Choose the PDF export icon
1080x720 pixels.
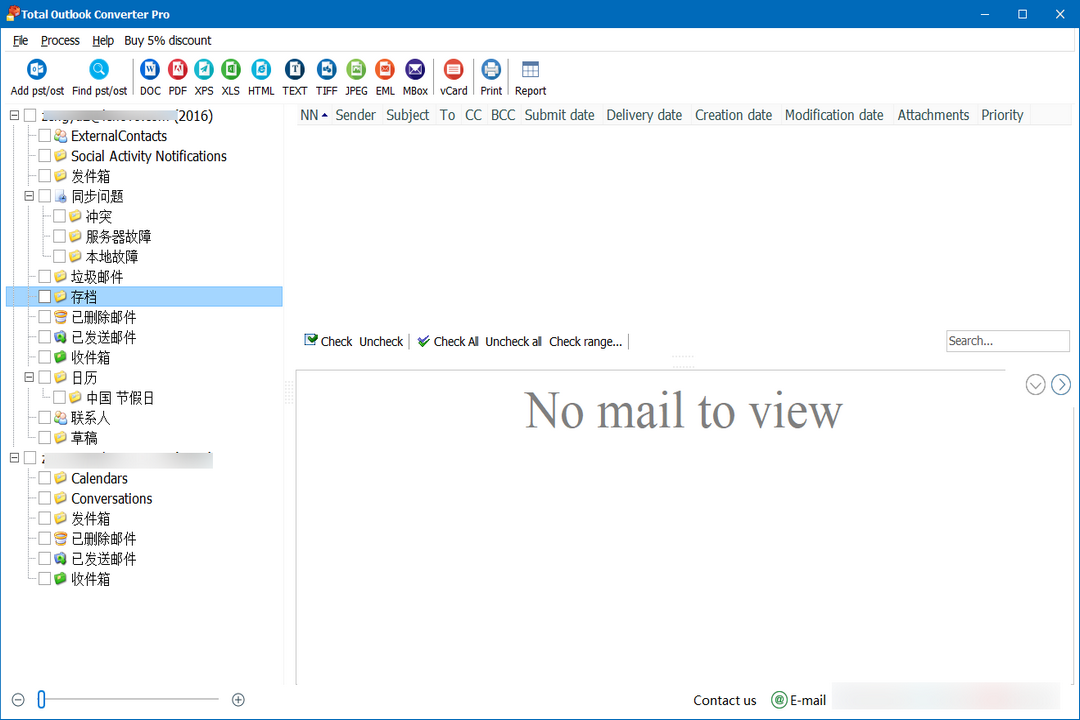[177, 70]
